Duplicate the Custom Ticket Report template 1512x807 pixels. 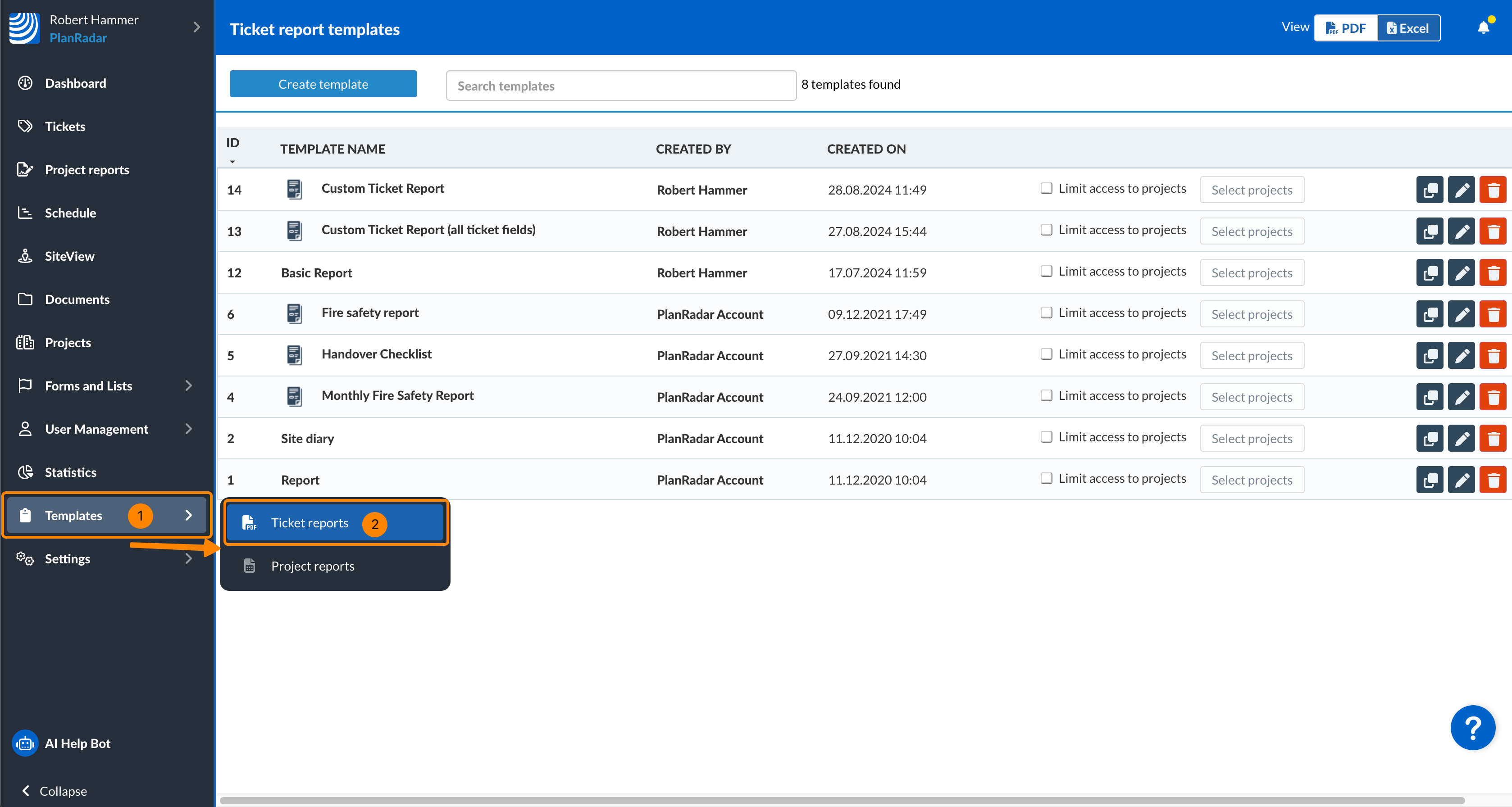pyautogui.click(x=1429, y=190)
